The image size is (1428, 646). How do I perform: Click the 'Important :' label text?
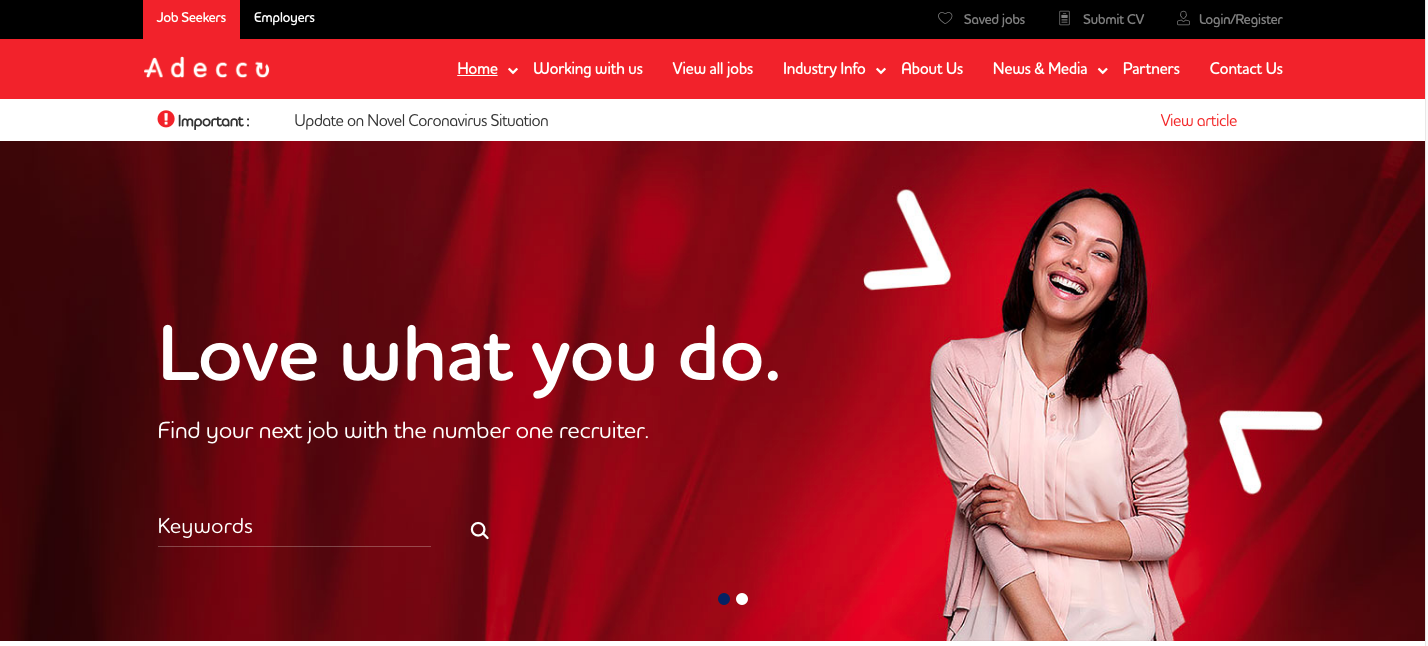213,121
